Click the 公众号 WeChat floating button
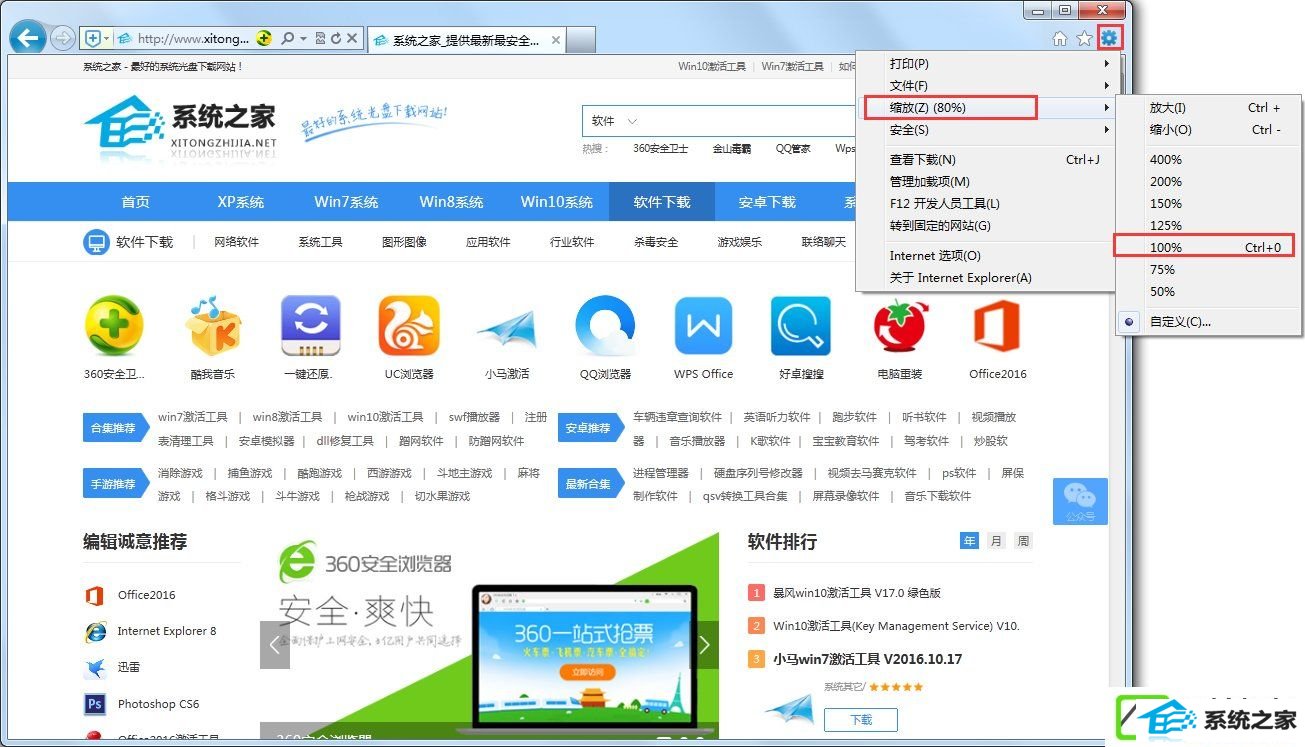Image resolution: width=1305 pixels, height=747 pixels. [1080, 501]
